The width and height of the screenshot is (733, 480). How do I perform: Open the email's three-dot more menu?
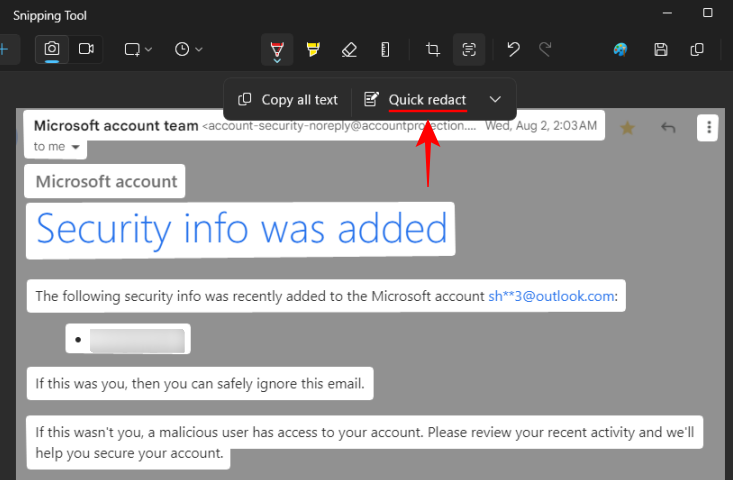[x=709, y=127]
